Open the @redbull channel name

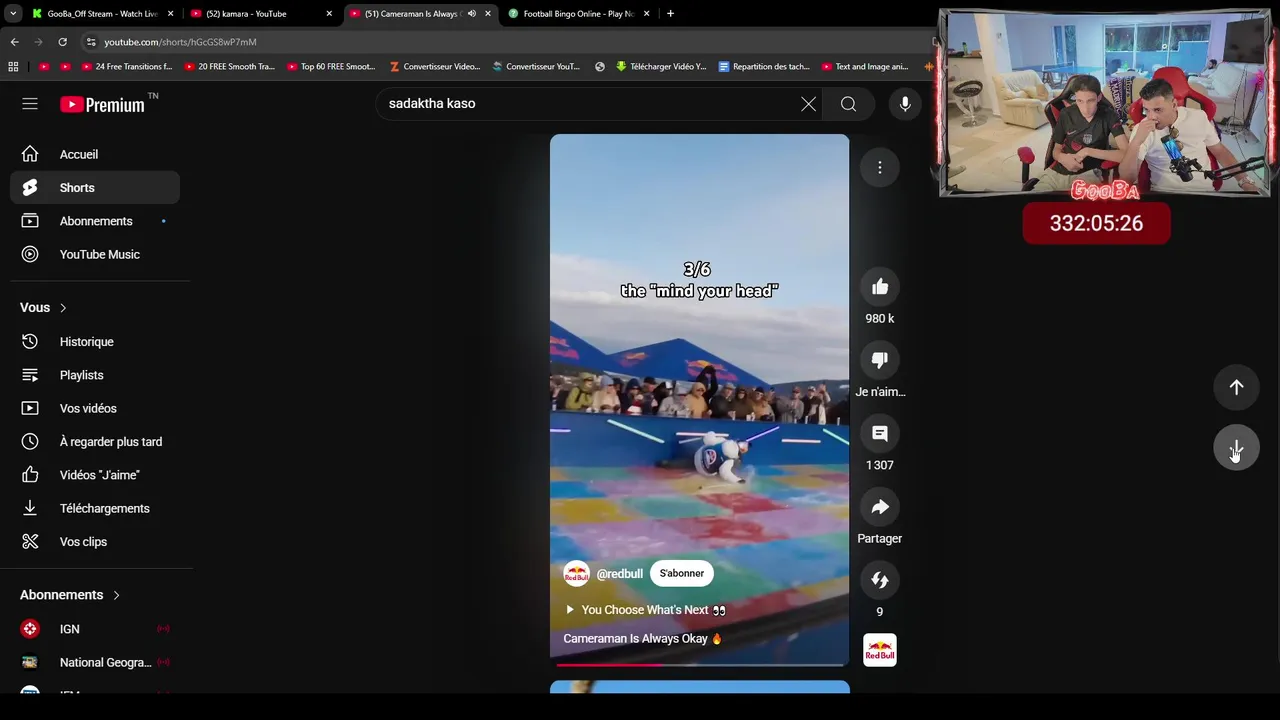pyautogui.click(x=619, y=574)
